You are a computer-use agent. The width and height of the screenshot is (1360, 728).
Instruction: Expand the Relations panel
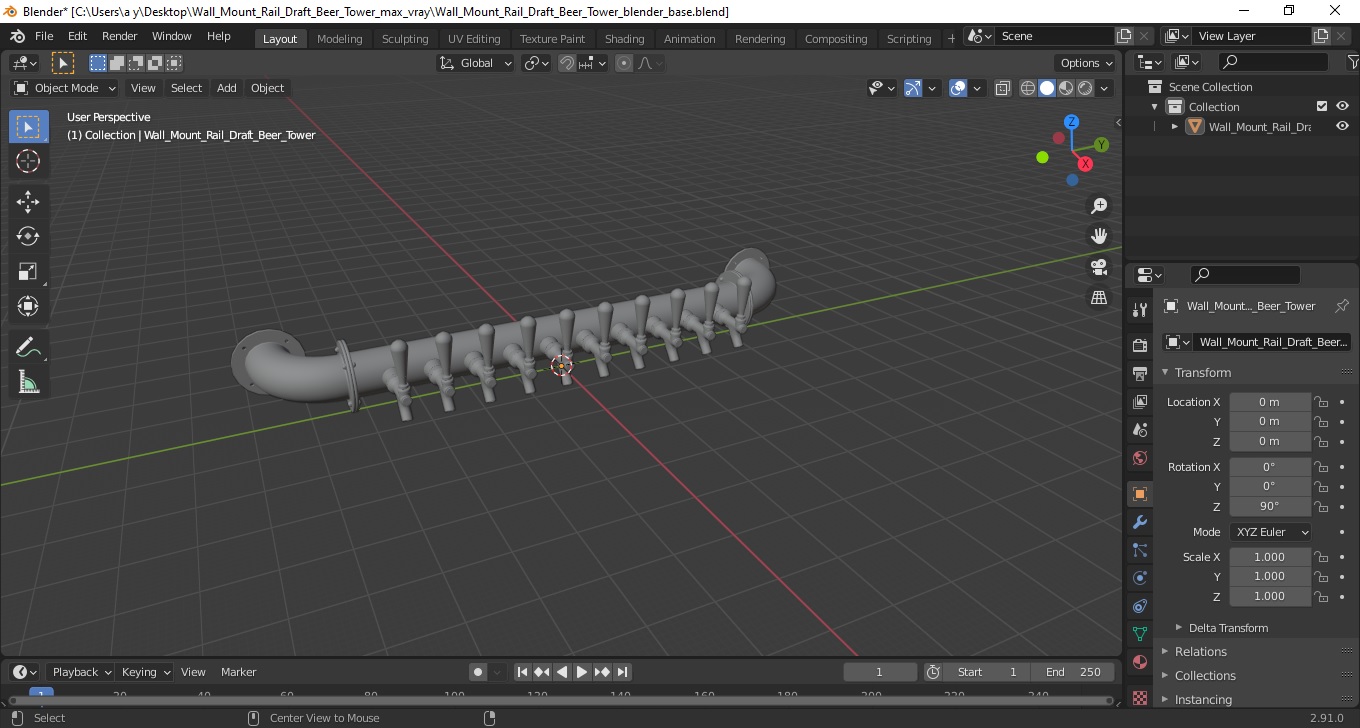tap(1200, 651)
